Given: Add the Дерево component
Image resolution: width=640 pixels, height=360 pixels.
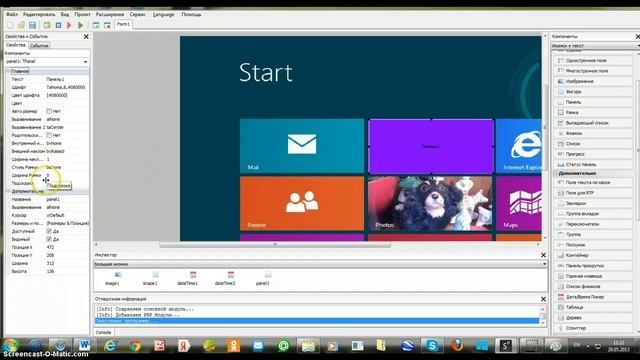Looking at the screenshot, I should (x=593, y=318).
